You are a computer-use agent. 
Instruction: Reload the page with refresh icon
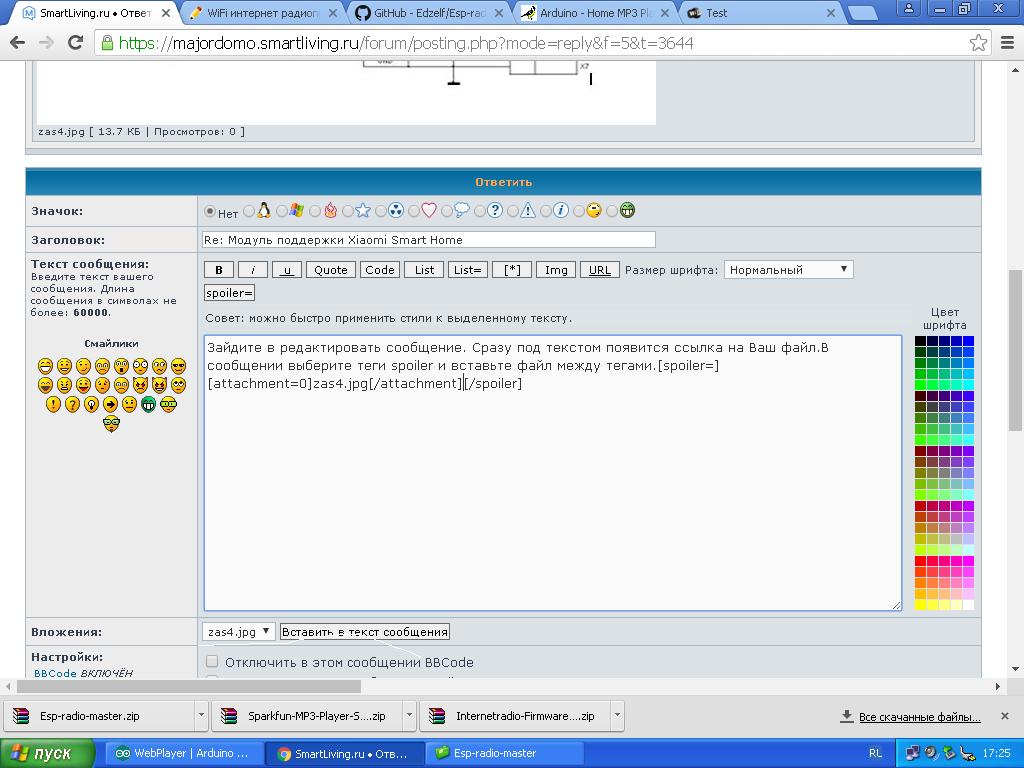(76, 43)
